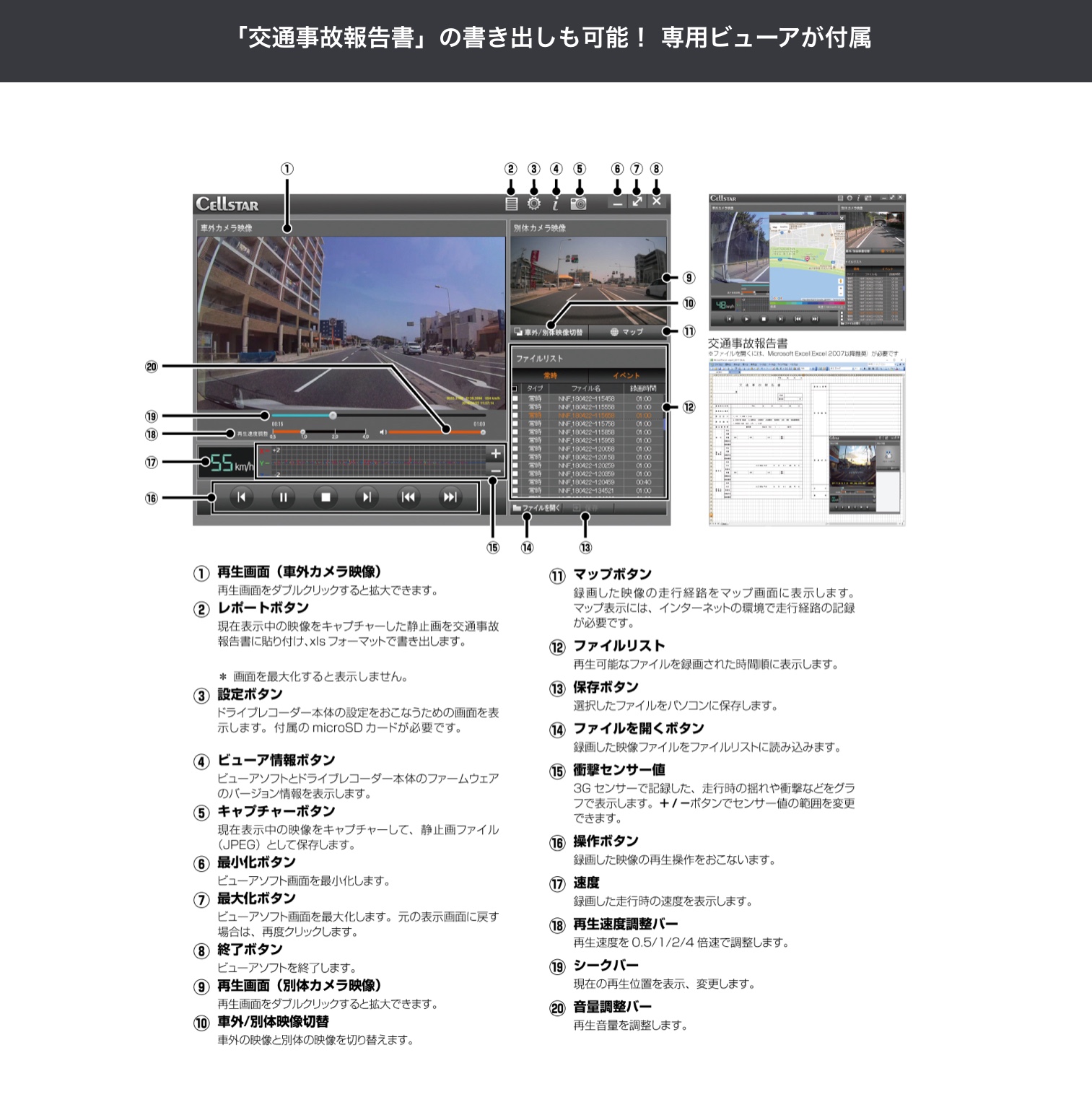The image size is (1092, 1102).
Task: Switch to the 常時 file list tab
Action: pyautogui.click(x=550, y=375)
